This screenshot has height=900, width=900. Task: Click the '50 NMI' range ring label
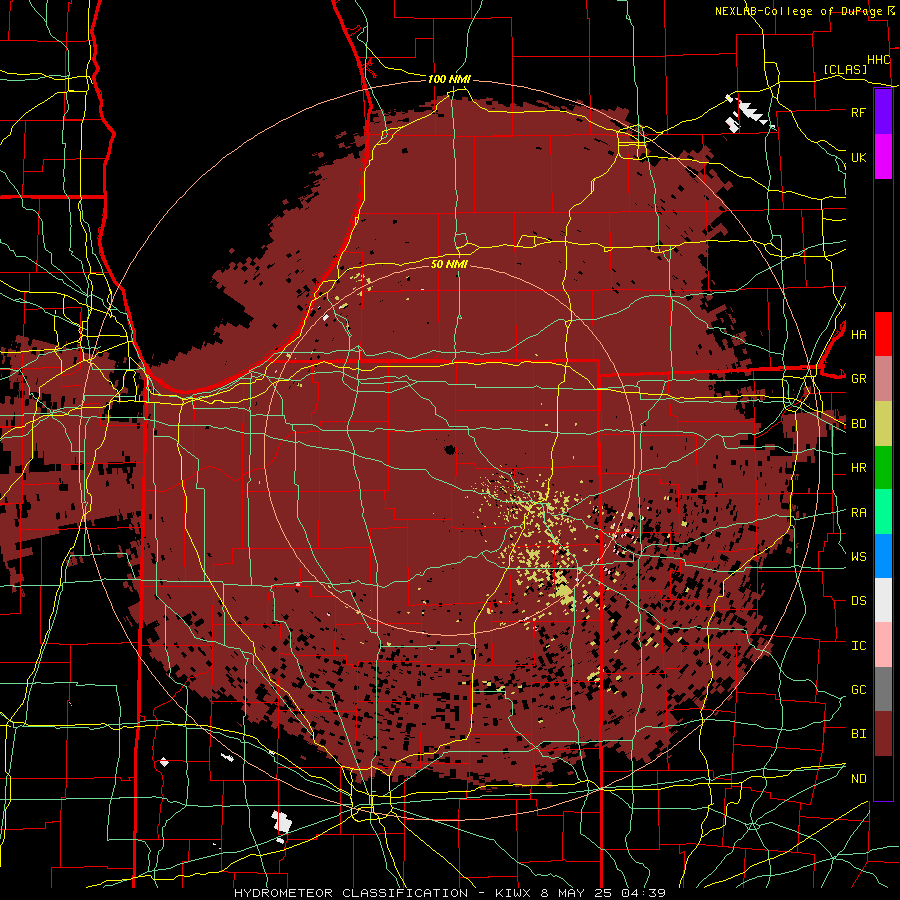tap(449, 264)
